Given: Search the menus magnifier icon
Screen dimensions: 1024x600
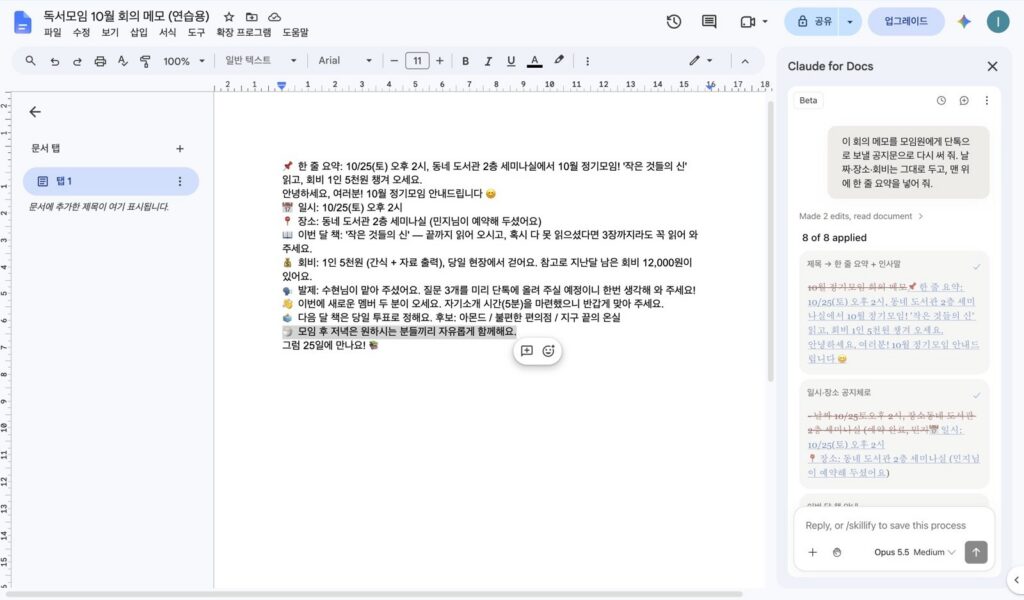Looking at the screenshot, I should (x=30, y=61).
